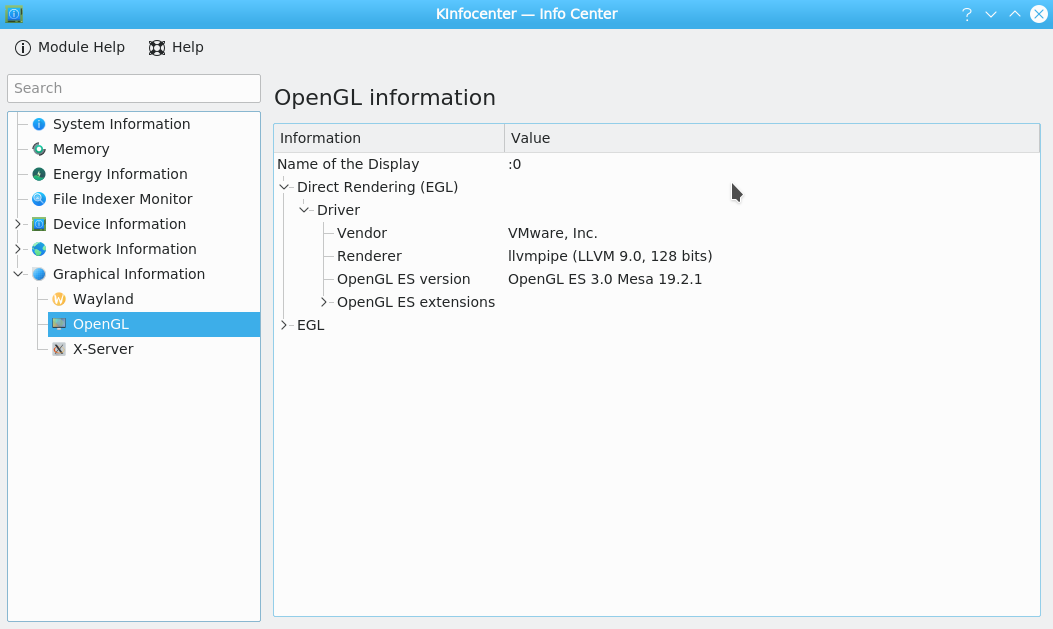Click the Value column header
Viewport: 1053px width, 629px height.
tap(770, 138)
